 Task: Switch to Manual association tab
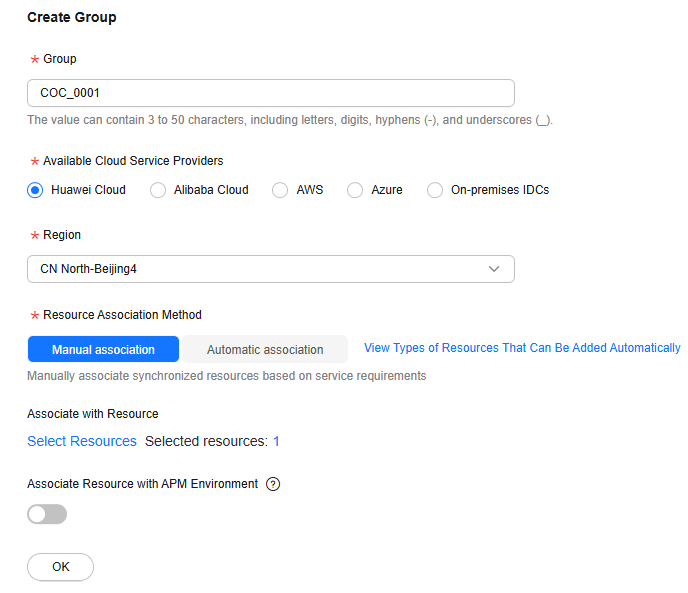point(103,349)
